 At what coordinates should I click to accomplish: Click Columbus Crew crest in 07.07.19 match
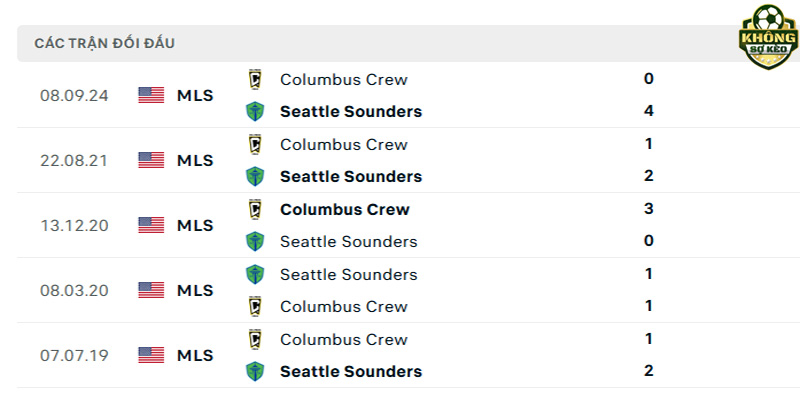tap(255, 339)
